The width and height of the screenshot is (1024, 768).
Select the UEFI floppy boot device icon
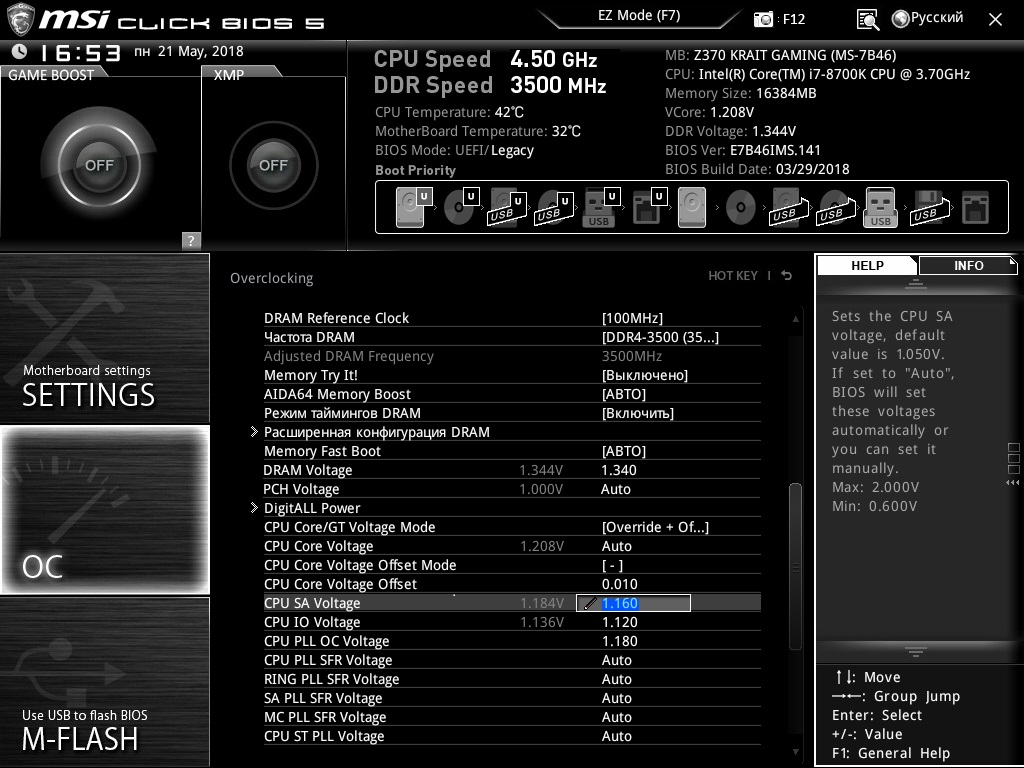649,207
